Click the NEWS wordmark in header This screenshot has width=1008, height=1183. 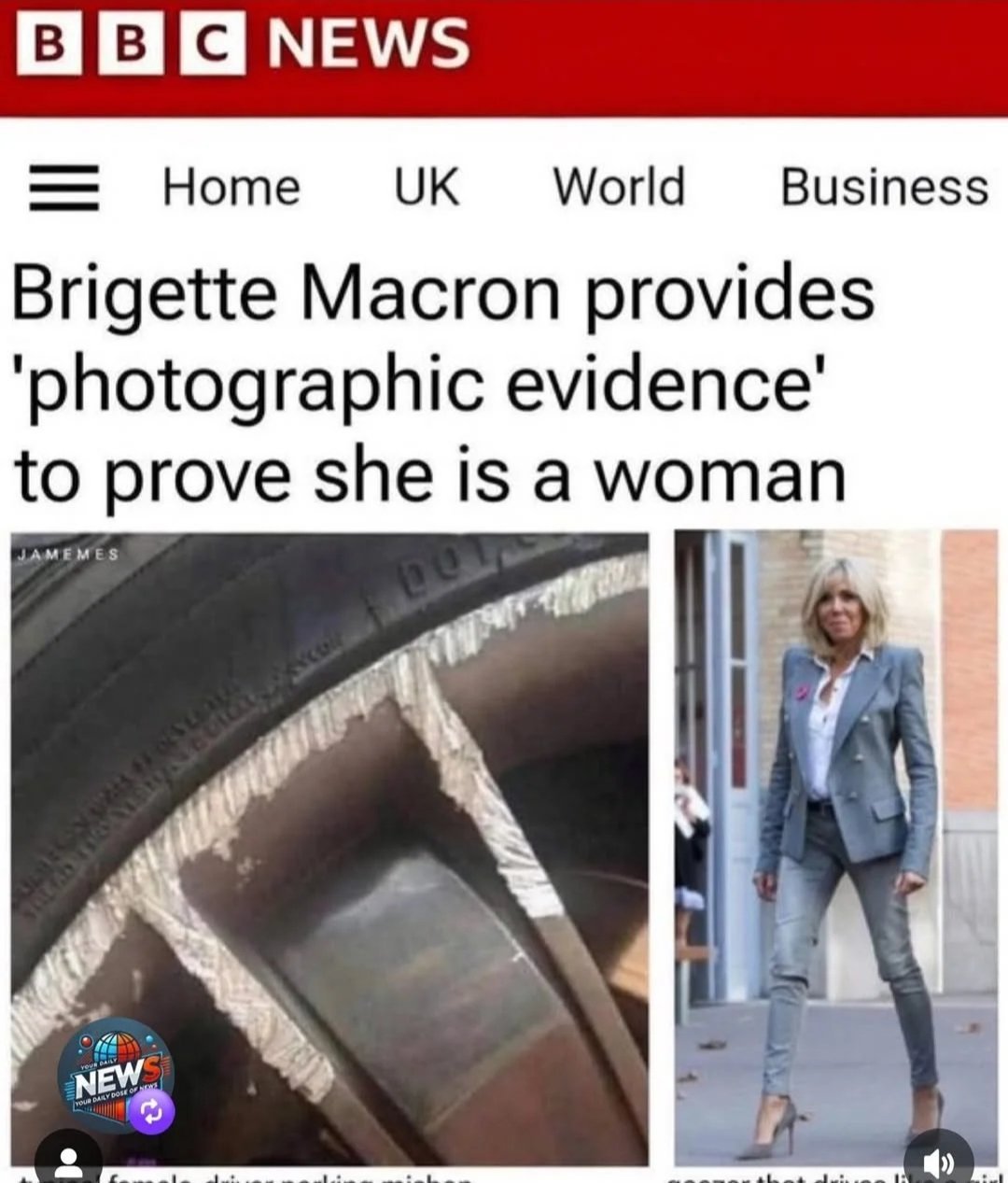[x=368, y=44]
